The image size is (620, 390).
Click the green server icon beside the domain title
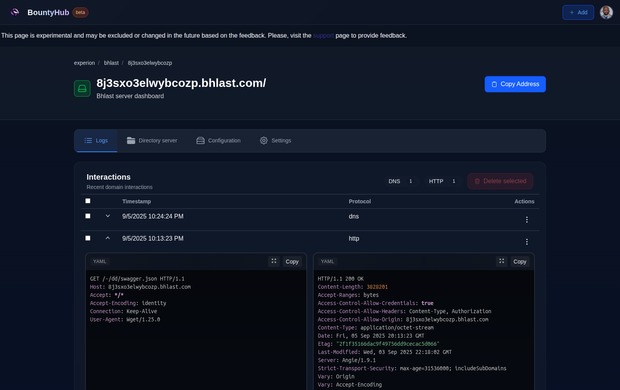[x=82, y=89]
